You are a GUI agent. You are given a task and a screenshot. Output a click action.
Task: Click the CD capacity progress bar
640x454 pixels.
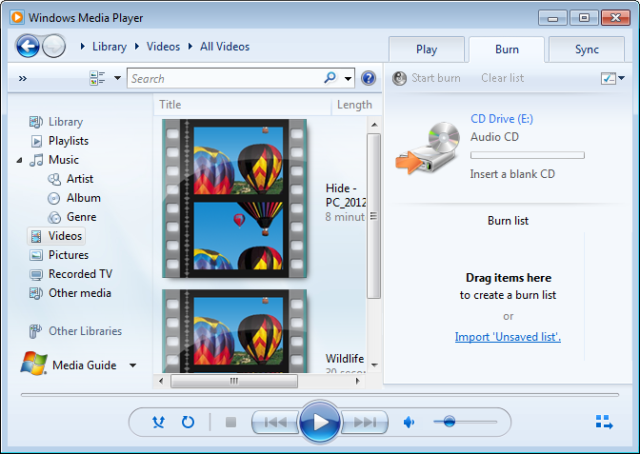coord(527,155)
